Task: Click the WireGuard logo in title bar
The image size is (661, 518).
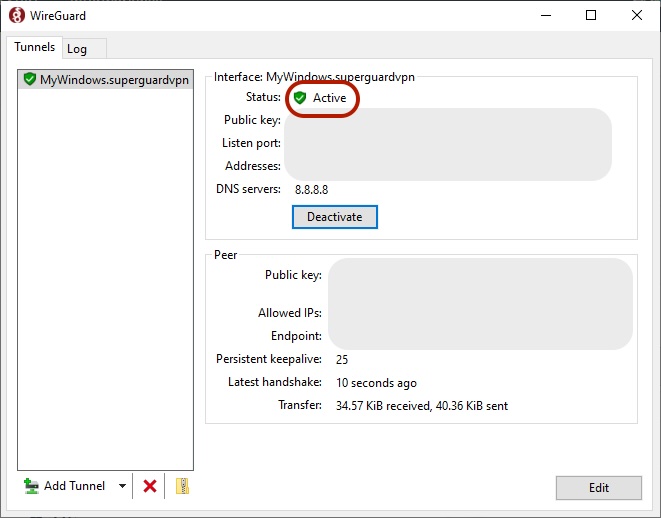Action: click(x=17, y=16)
